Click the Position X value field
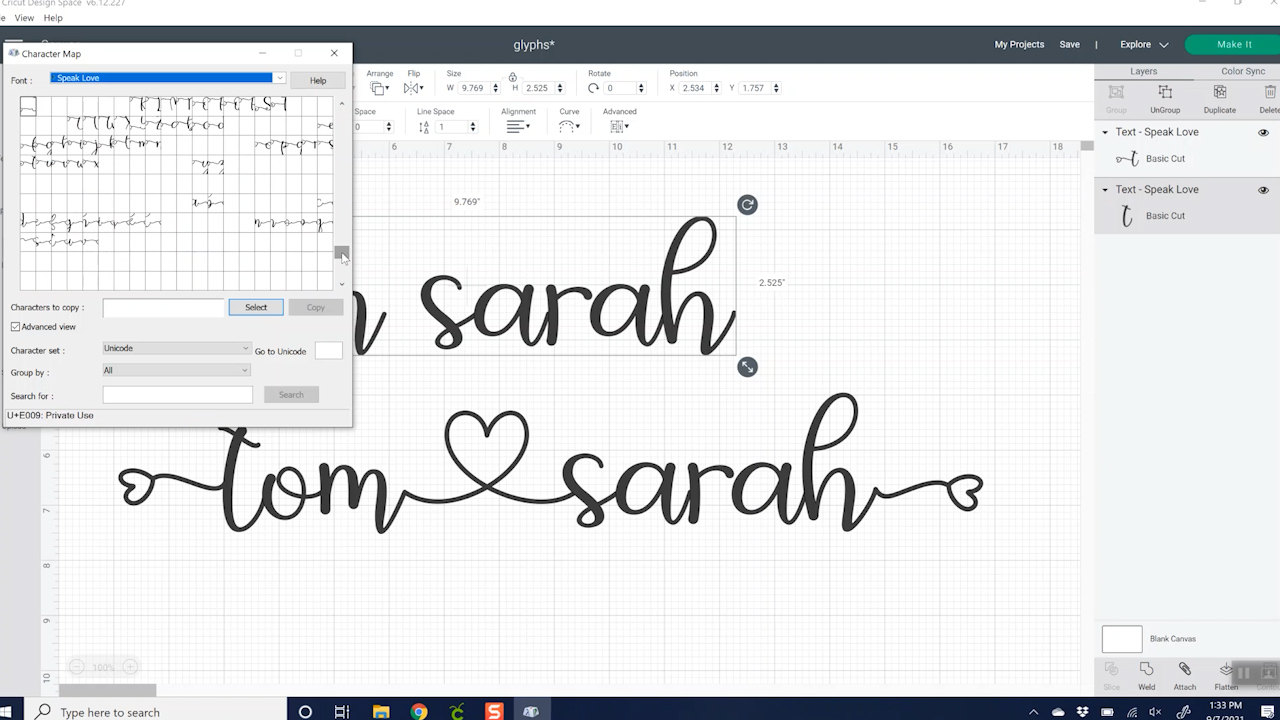 pyautogui.click(x=695, y=88)
